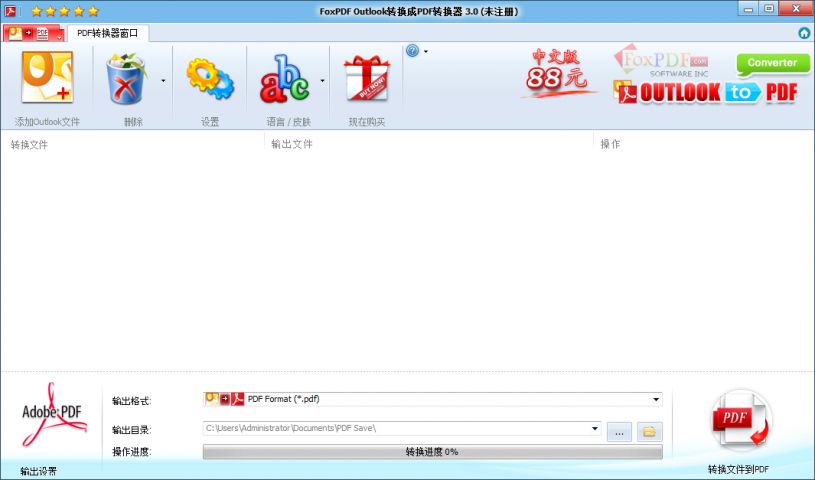Click the conversion progress bar showing 0%
Screen dimensions: 815x480
coord(432,452)
